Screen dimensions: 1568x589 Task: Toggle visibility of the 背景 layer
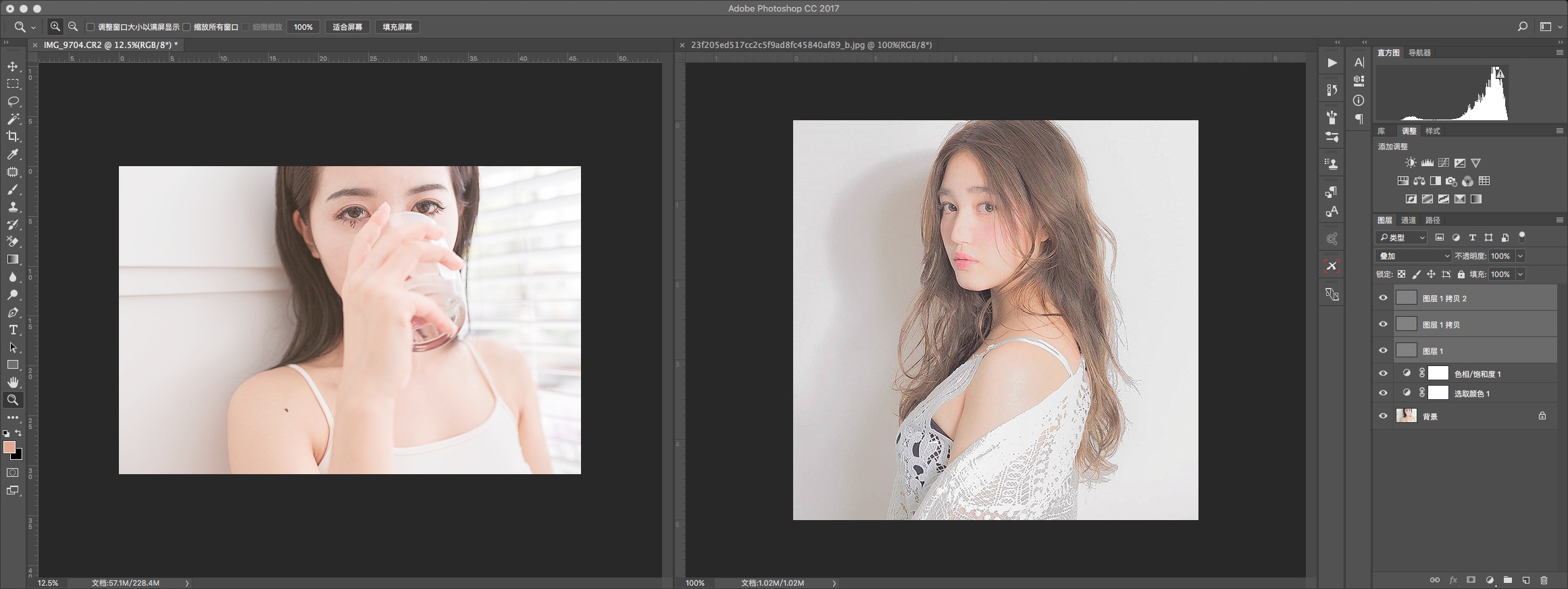(1383, 416)
